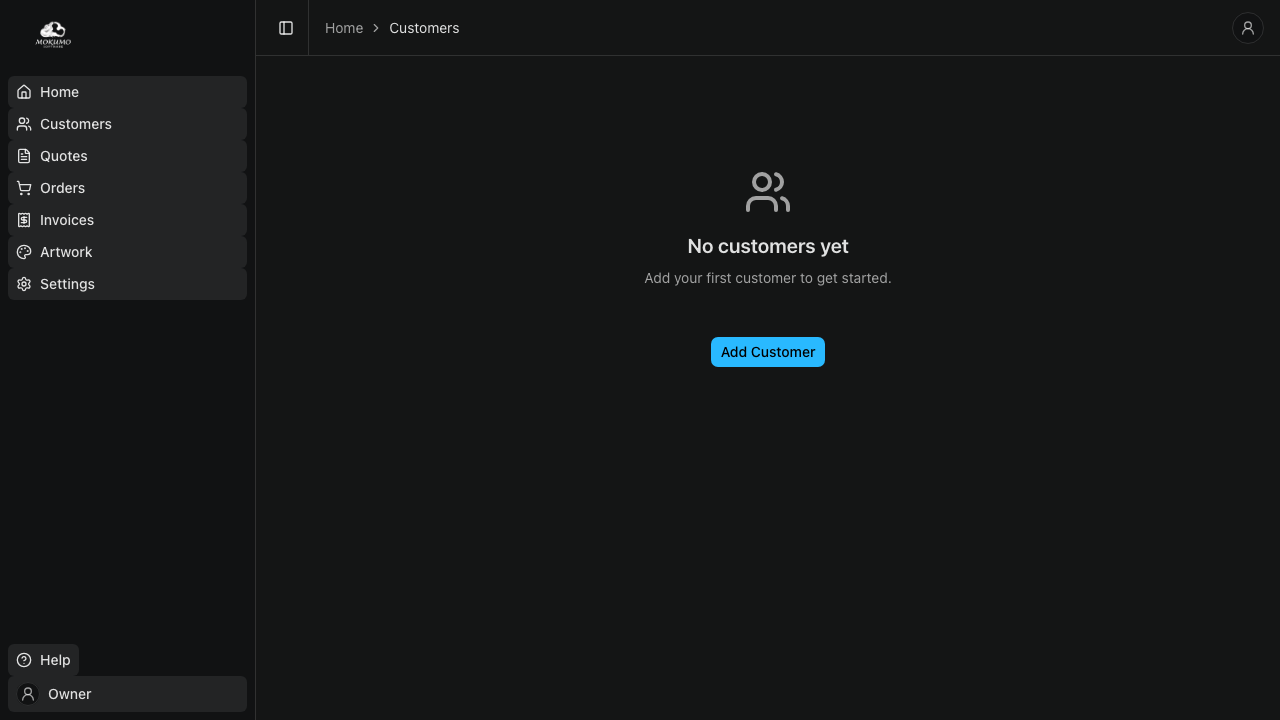1280x720 pixels.
Task: Click the Orders shopping cart icon
Action: 24,188
